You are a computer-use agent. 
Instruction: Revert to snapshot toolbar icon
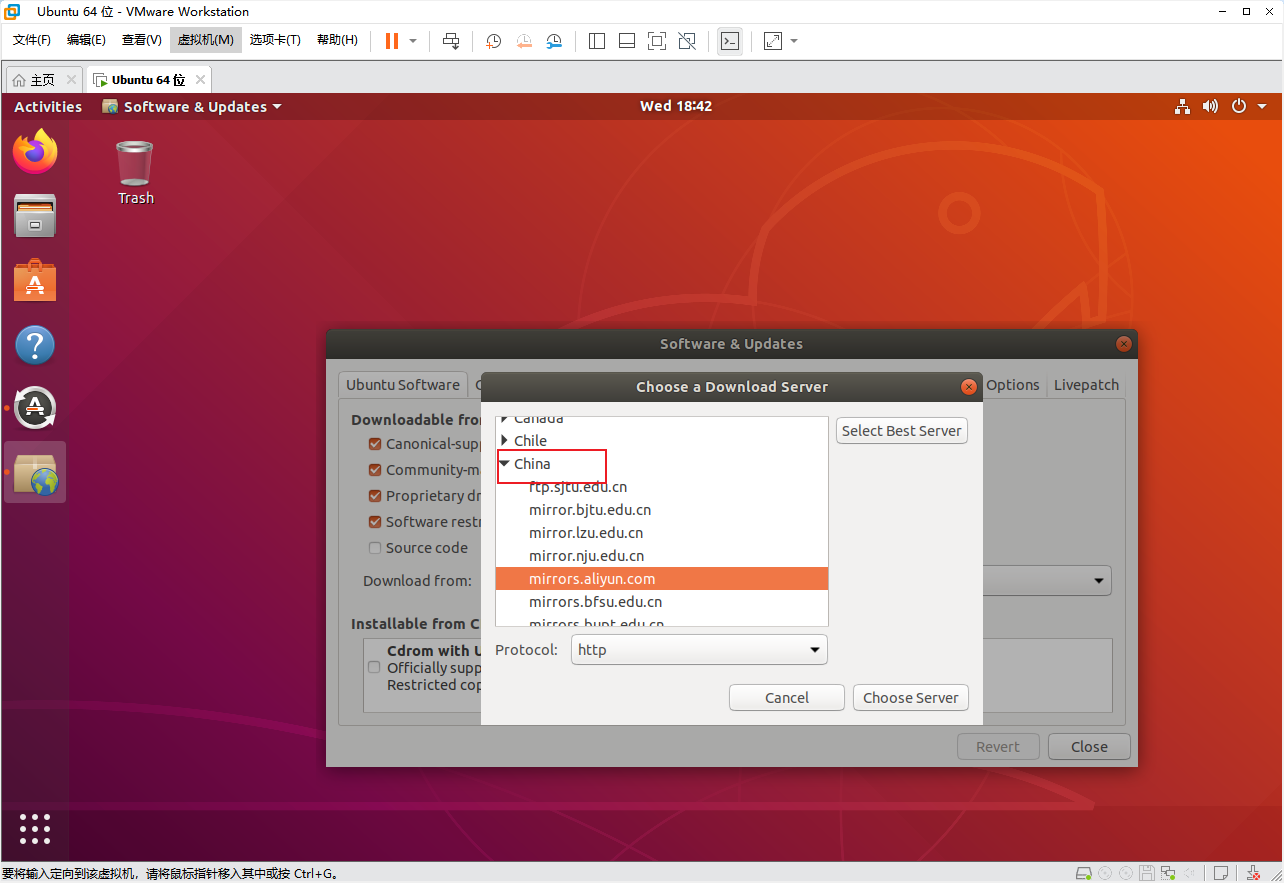pyautogui.click(x=524, y=41)
